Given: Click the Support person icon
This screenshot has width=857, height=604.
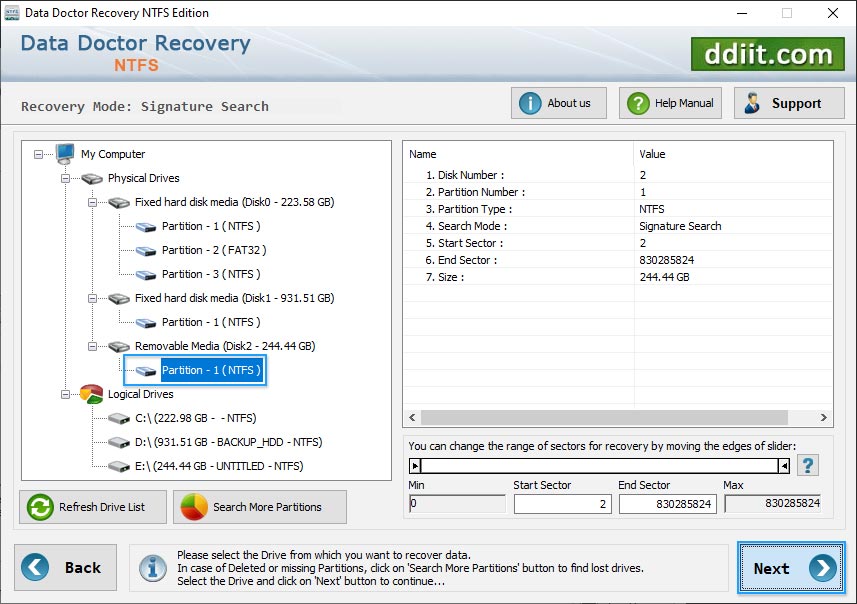Looking at the screenshot, I should click(x=754, y=102).
